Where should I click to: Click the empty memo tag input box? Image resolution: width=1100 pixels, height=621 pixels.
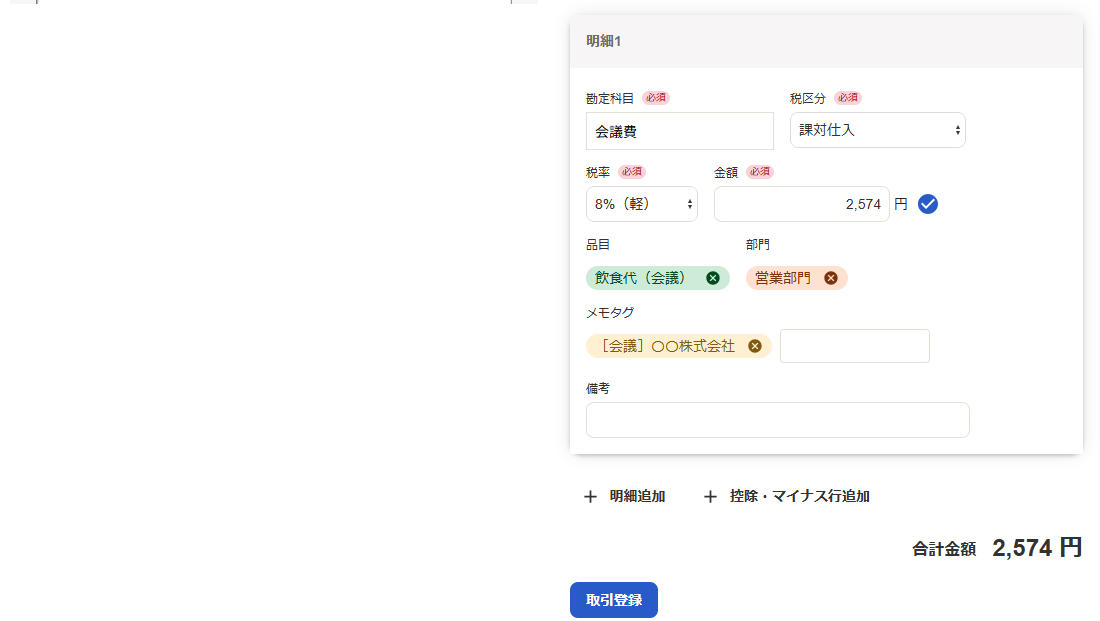coord(854,346)
